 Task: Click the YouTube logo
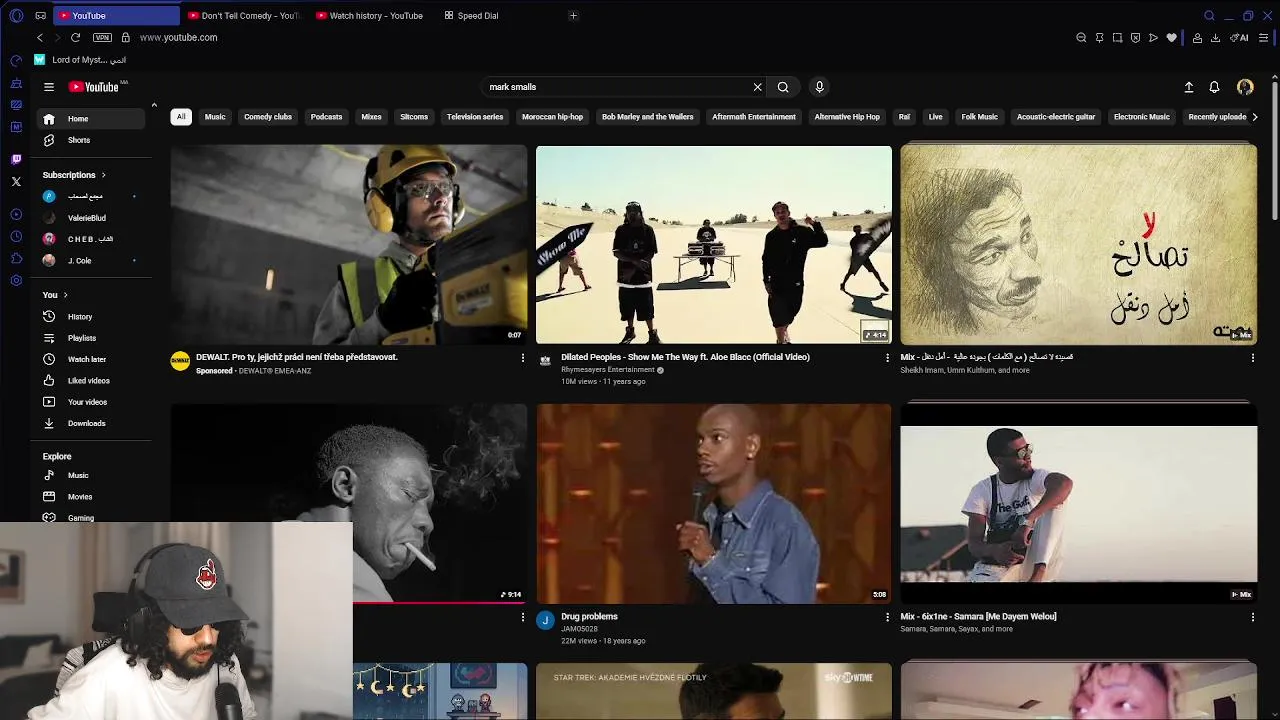point(94,87)
